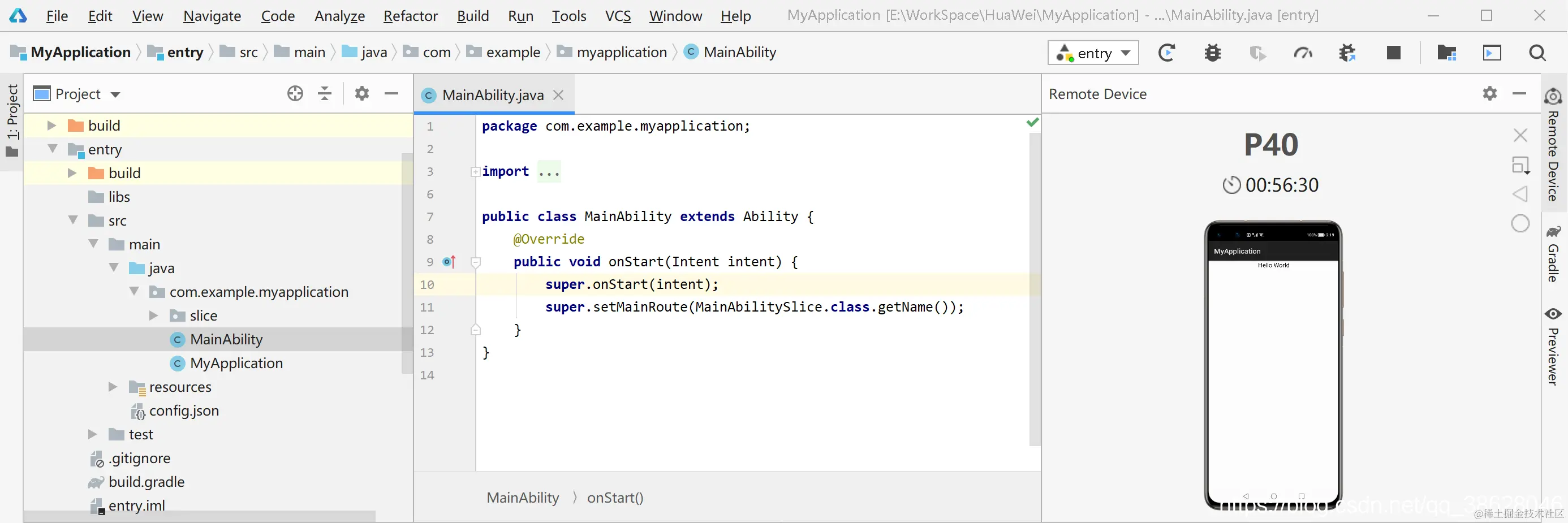Expand the slice package
This screenshot has height=523, width=1568.
(x=153, y=315)
